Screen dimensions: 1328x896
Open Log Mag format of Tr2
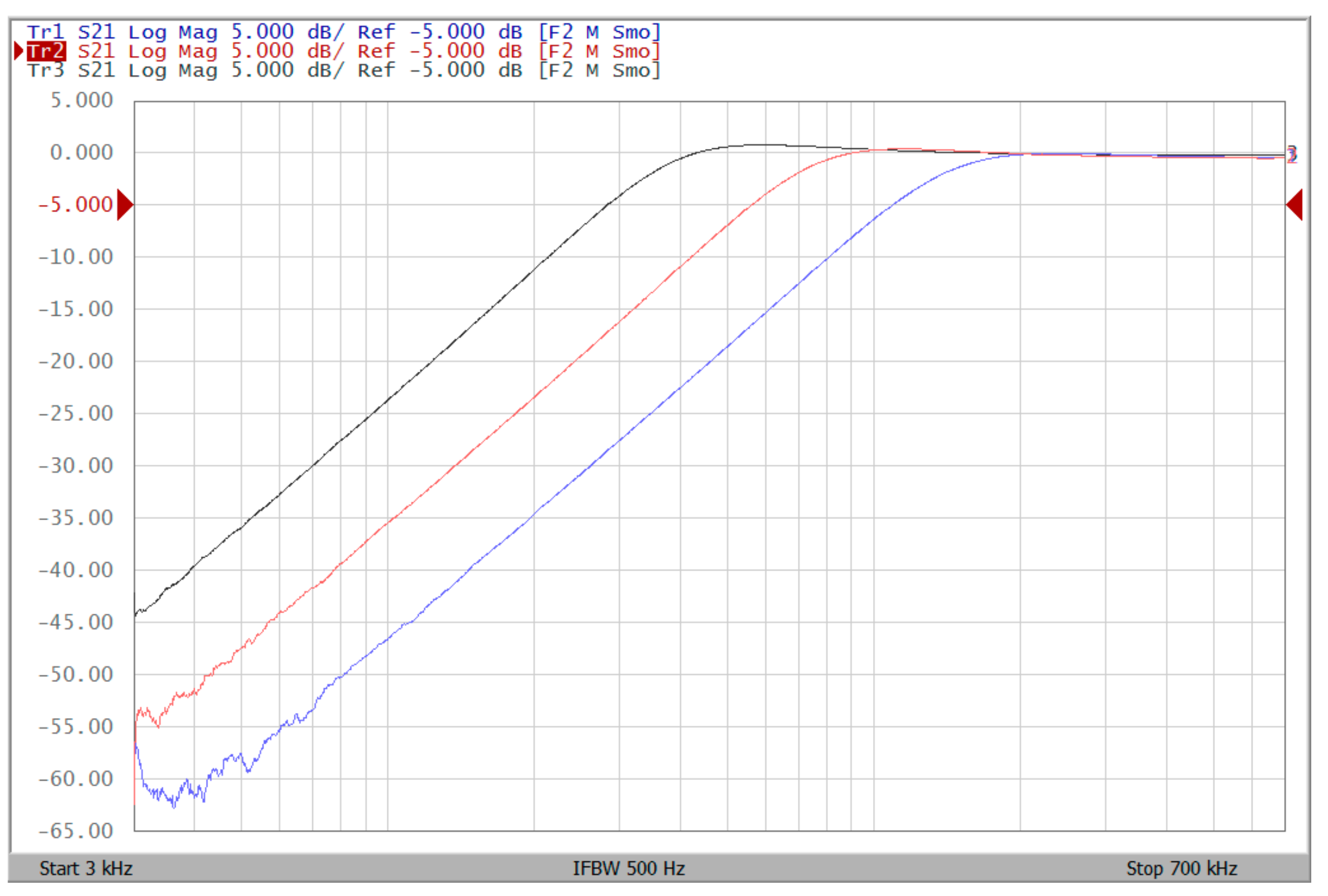[173, 51]
